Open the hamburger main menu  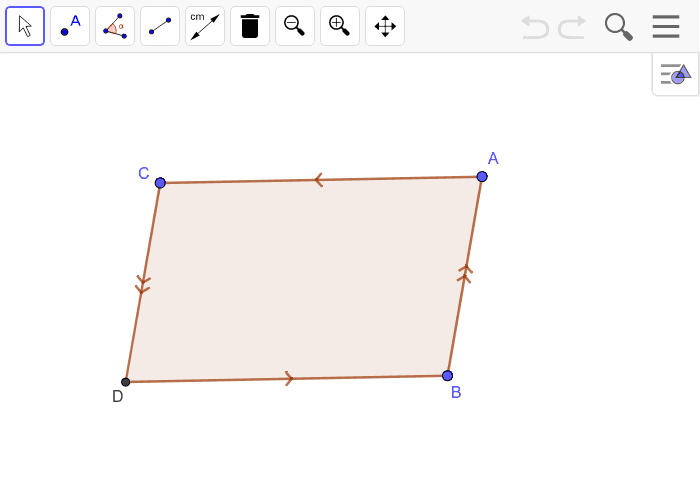(x=666, y=27)
